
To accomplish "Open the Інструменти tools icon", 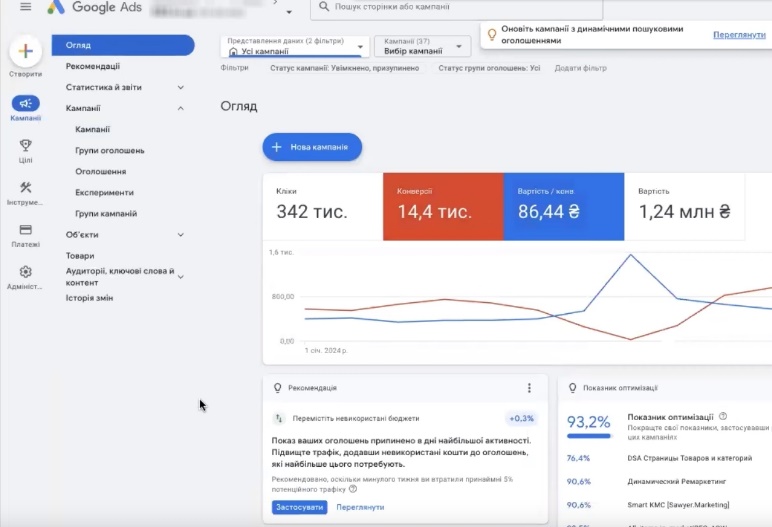I will 25,187.
